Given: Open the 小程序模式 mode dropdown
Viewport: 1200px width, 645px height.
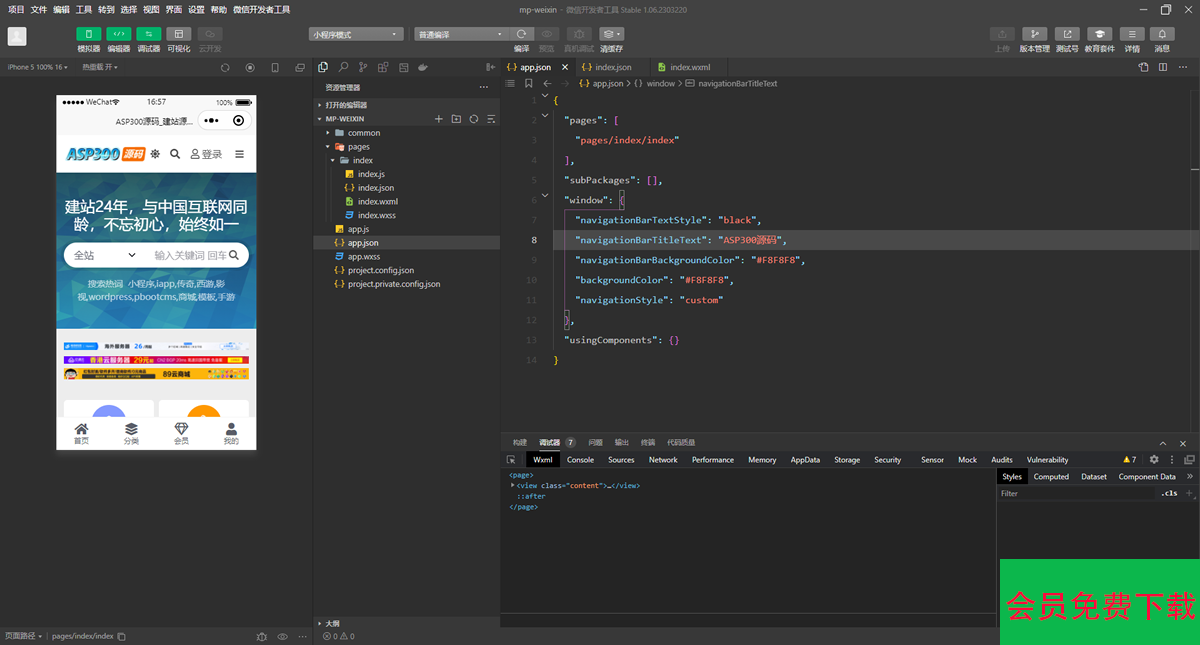Looking at the screenshot, I should (356, 34).
